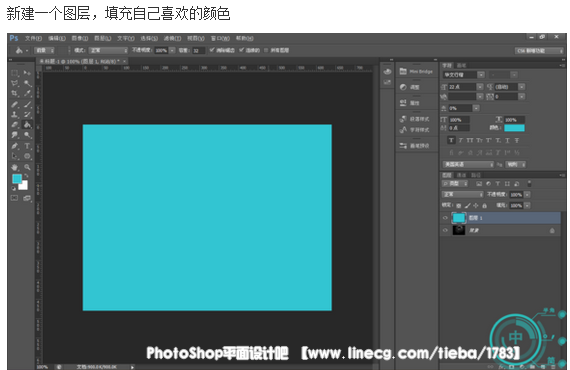Toggle Faux Bold in Character panel
Screen dimensions: 570x370
451,140
